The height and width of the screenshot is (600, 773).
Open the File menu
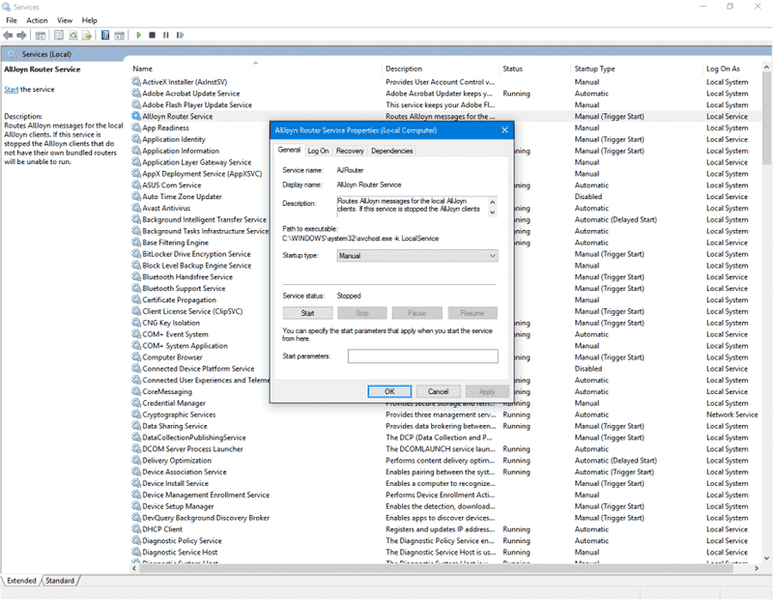(11, 20)
